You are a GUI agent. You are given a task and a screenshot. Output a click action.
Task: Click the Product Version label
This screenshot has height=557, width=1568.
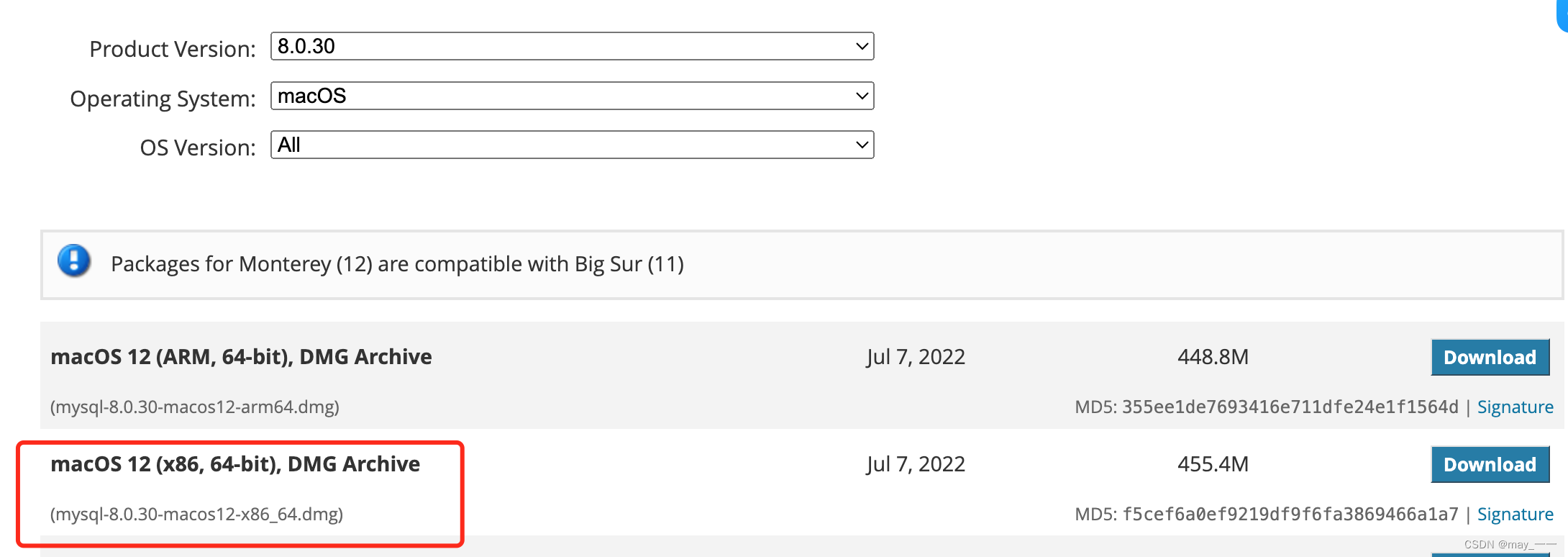(173, 49)
